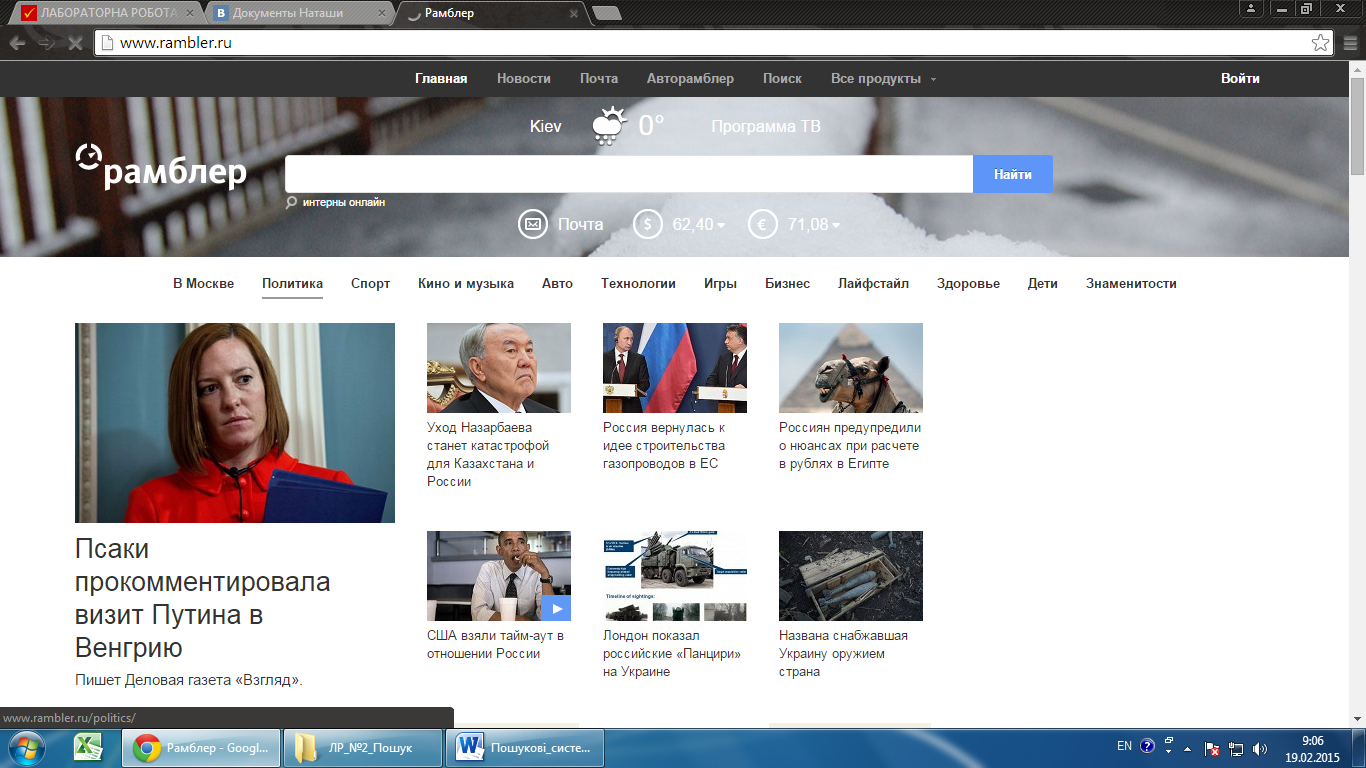1366x768 pixels.
Task: Select the Спорт category
Action: (370, 283)
